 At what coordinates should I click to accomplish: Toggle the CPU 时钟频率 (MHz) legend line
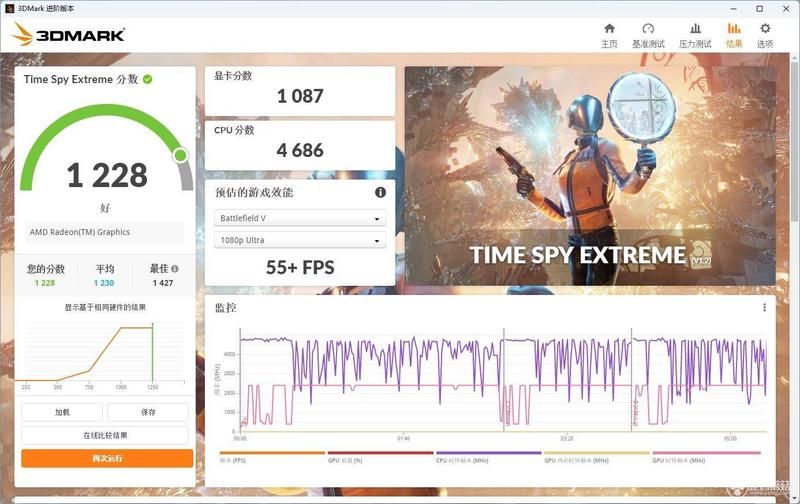(x=488, y=457)
